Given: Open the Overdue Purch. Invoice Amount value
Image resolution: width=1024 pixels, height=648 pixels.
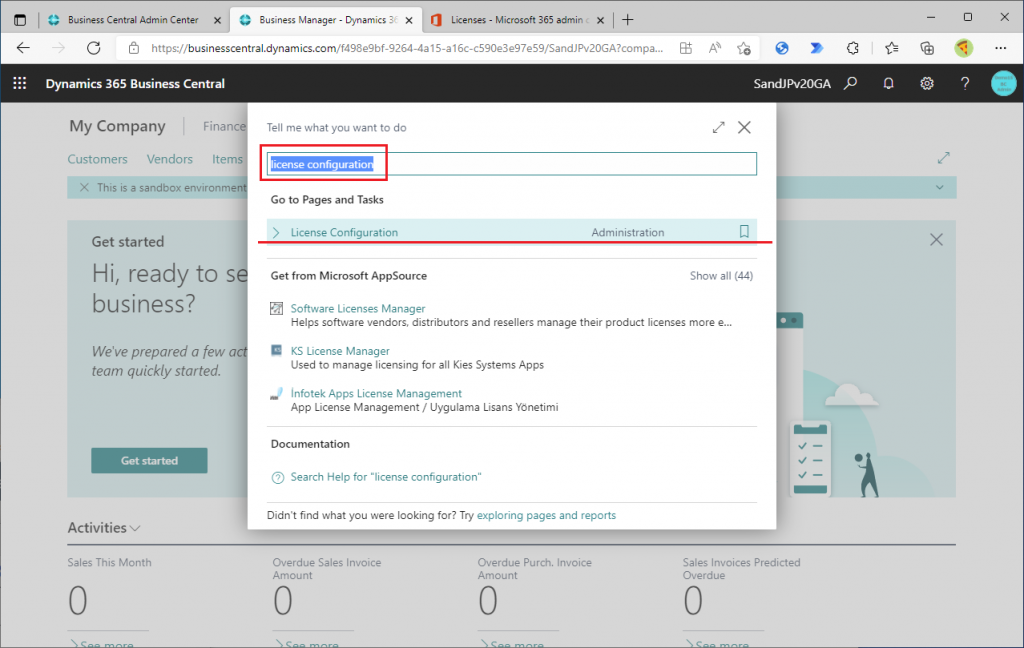Looking at the screenshot, I should coord(488,600).
